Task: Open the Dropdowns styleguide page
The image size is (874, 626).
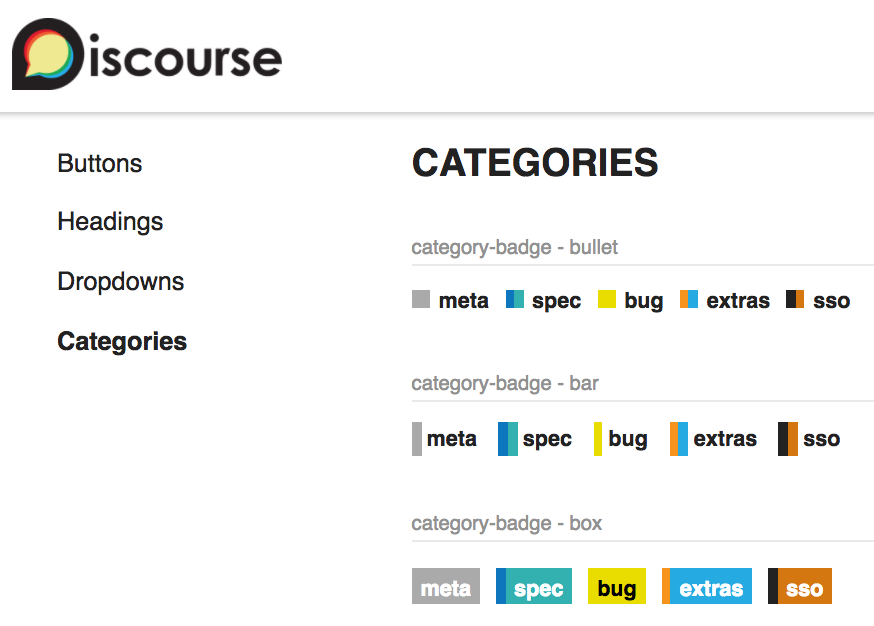Action: point(121,282)
